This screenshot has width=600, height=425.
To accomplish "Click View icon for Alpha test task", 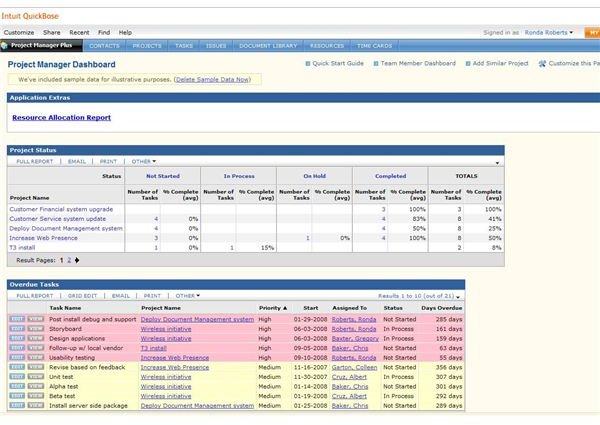I will coord(36,386).
